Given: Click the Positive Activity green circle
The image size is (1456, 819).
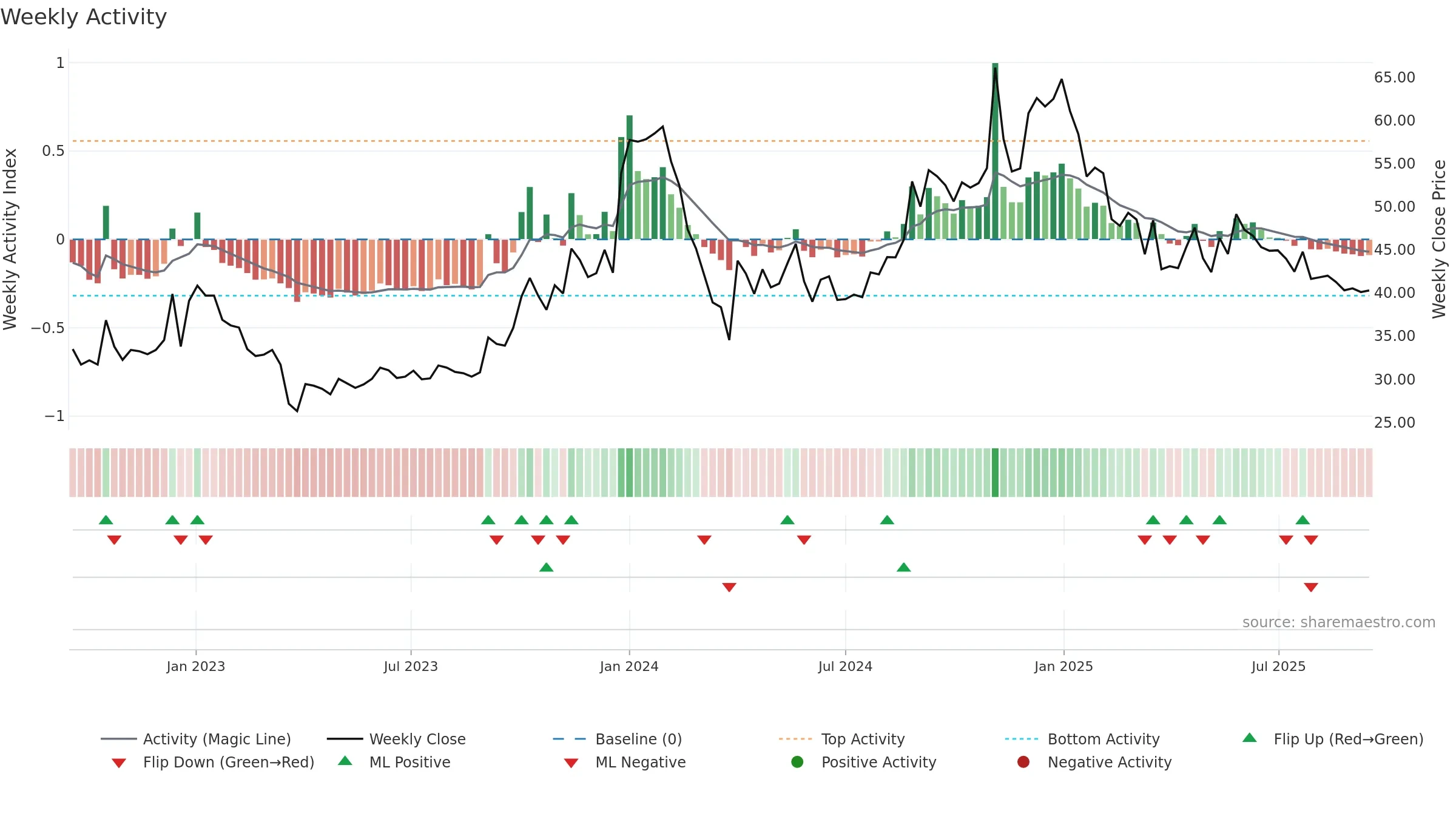Looking at the screenshot, I should tap(797, 762).
